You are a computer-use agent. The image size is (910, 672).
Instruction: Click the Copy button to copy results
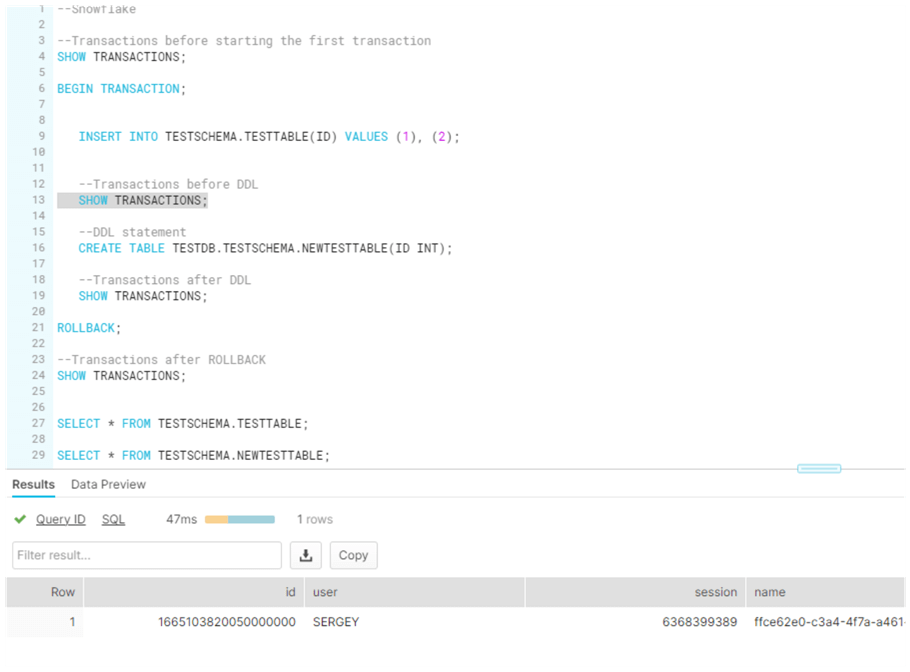click(x=353, y=555)
